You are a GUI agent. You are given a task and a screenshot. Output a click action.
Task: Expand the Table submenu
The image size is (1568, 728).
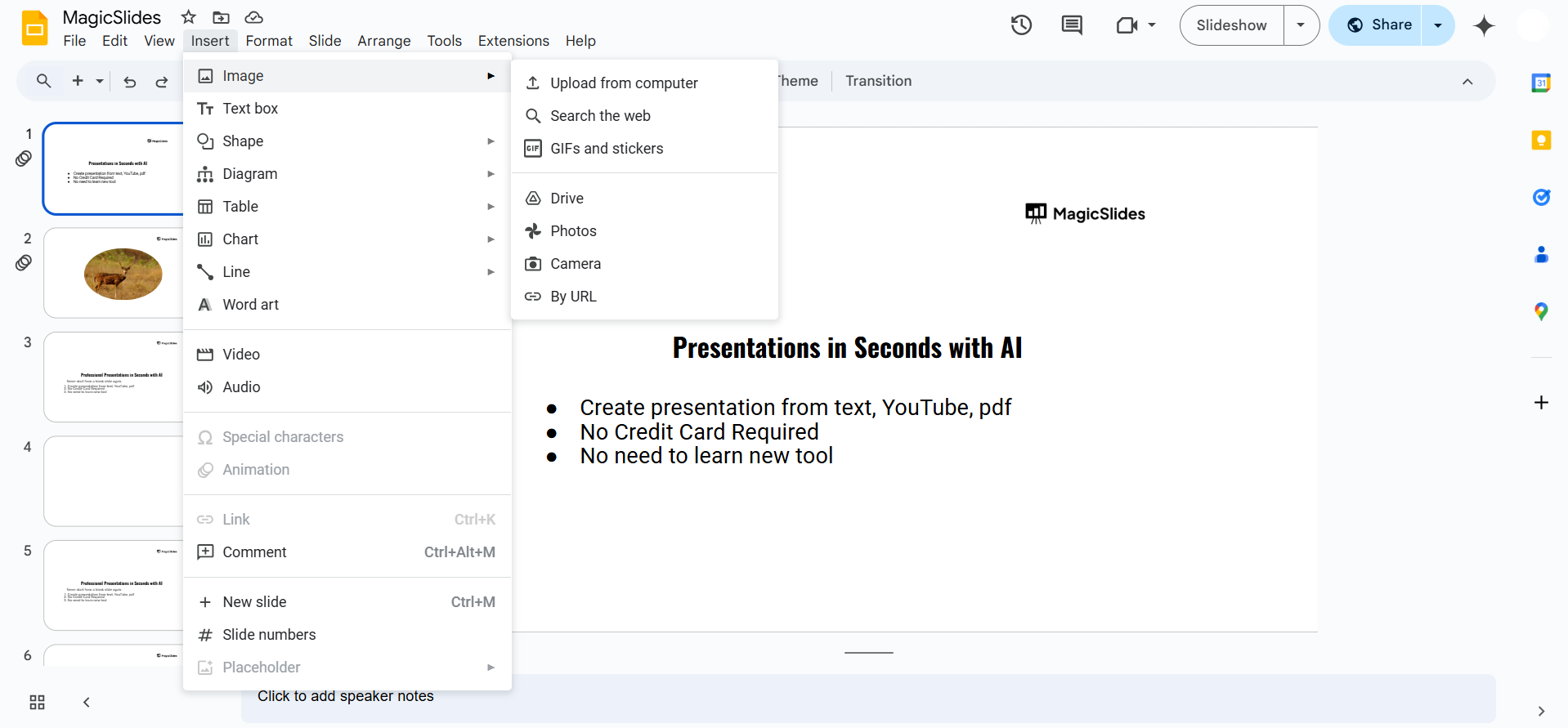tap(347, 207)
